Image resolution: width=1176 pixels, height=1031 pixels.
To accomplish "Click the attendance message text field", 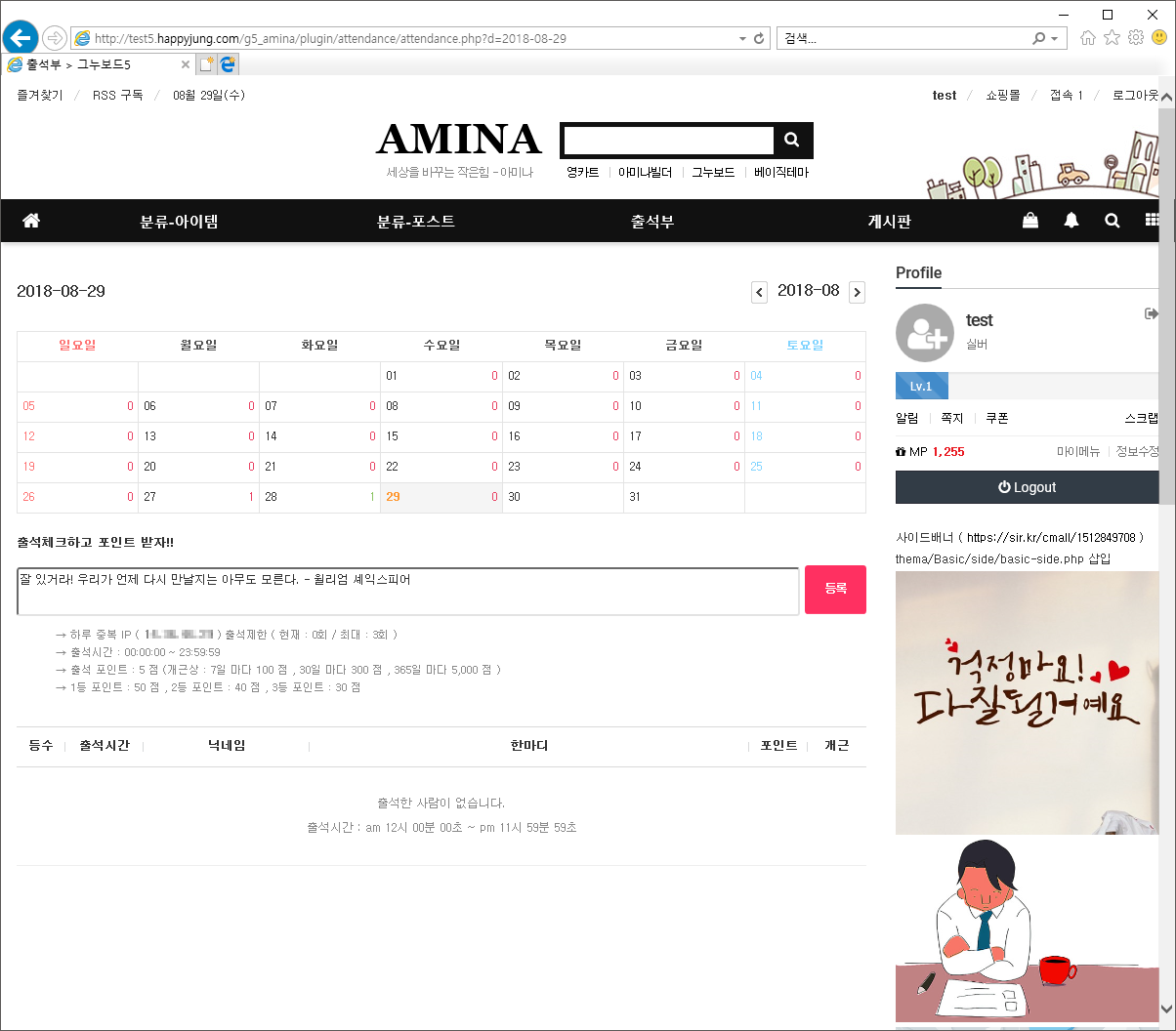I will (407, 591).
